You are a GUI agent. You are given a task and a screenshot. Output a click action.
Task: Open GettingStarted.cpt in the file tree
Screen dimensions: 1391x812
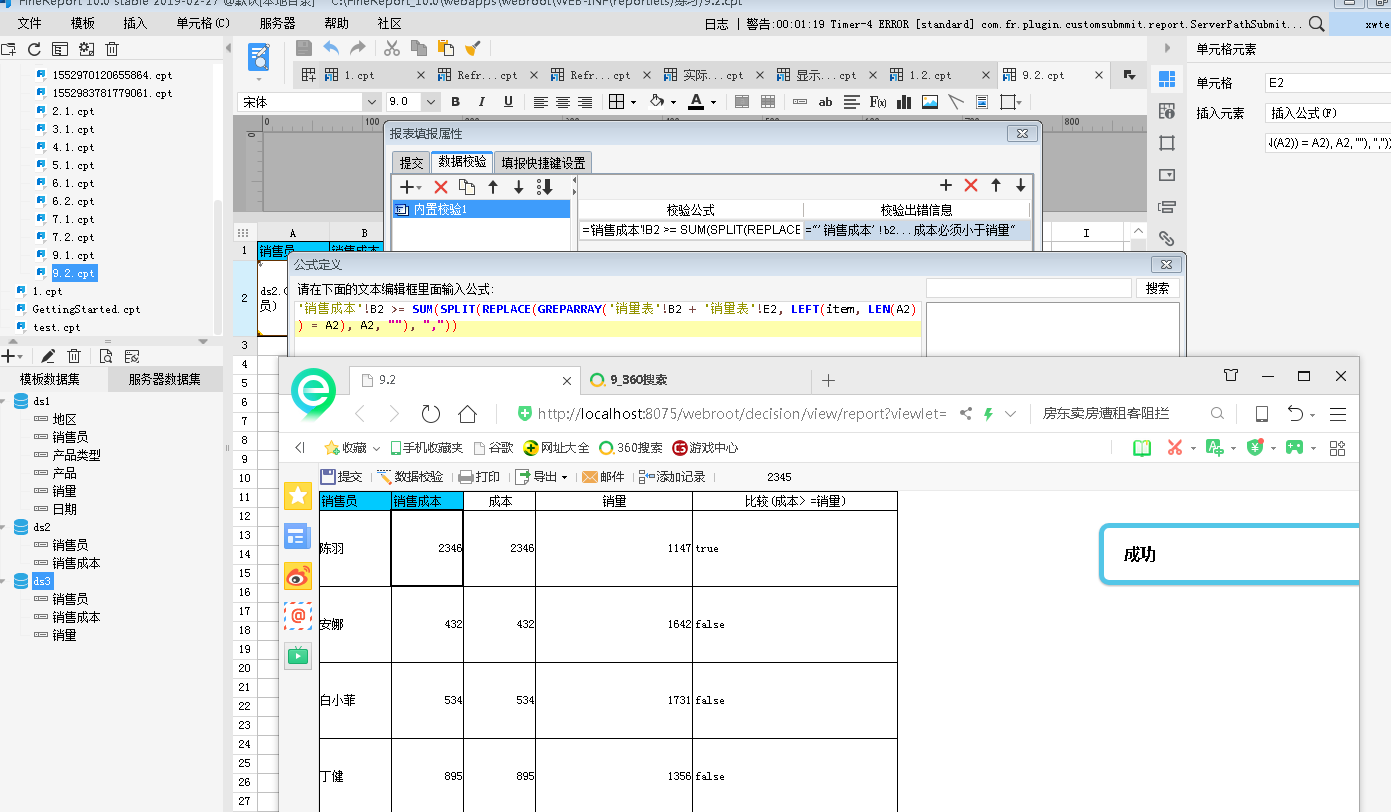pos(86,309)
